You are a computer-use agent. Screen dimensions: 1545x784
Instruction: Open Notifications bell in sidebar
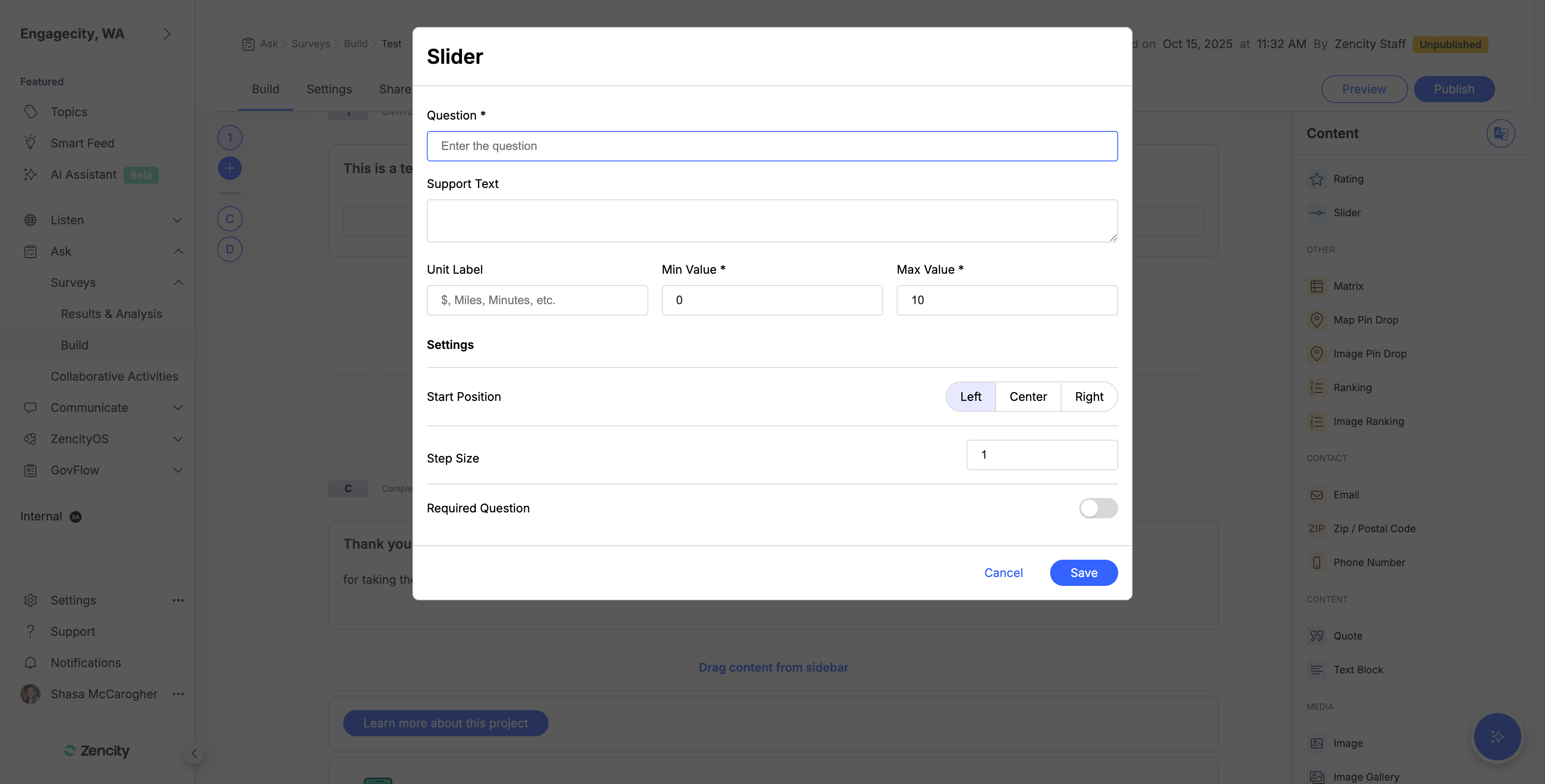click(x=30, y=662)
